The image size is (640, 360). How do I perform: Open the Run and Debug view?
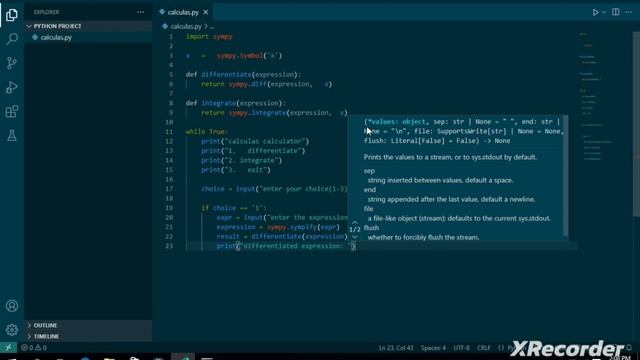pos(12,87)
